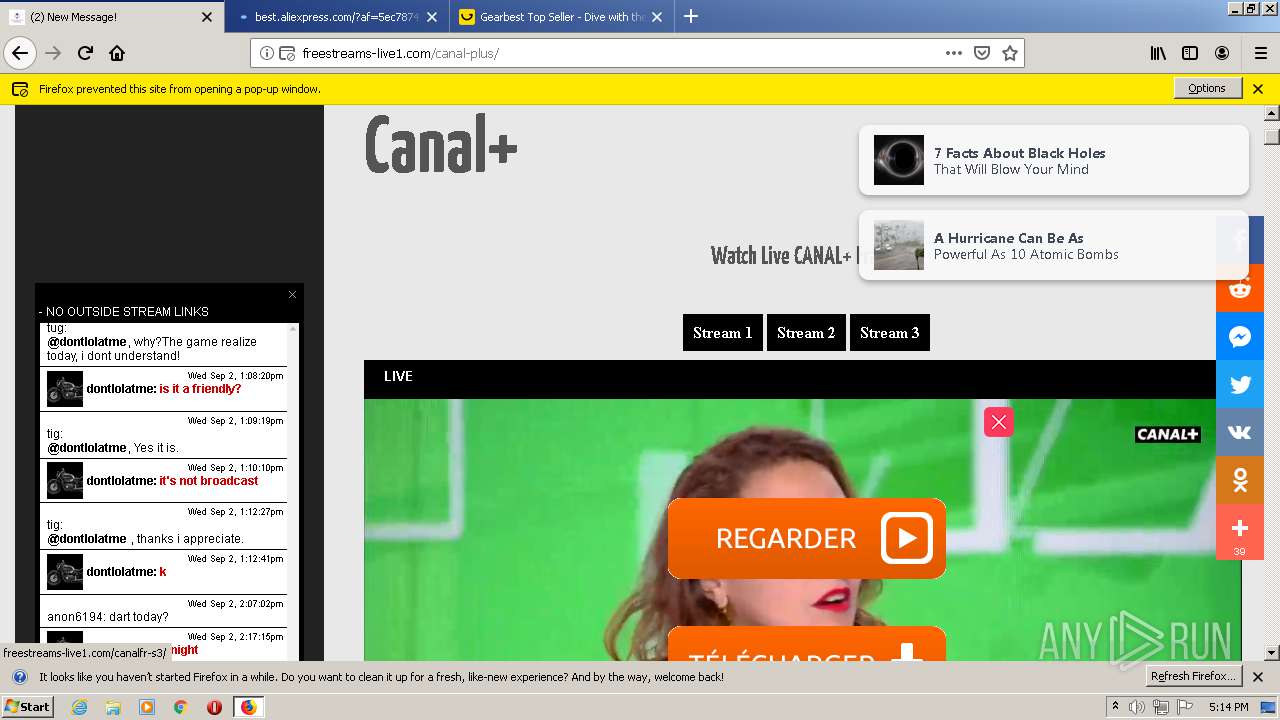Share the page on Reddit
Image resolution: width=1280 pixels, height=720 pixels.
pos(1240,288)
